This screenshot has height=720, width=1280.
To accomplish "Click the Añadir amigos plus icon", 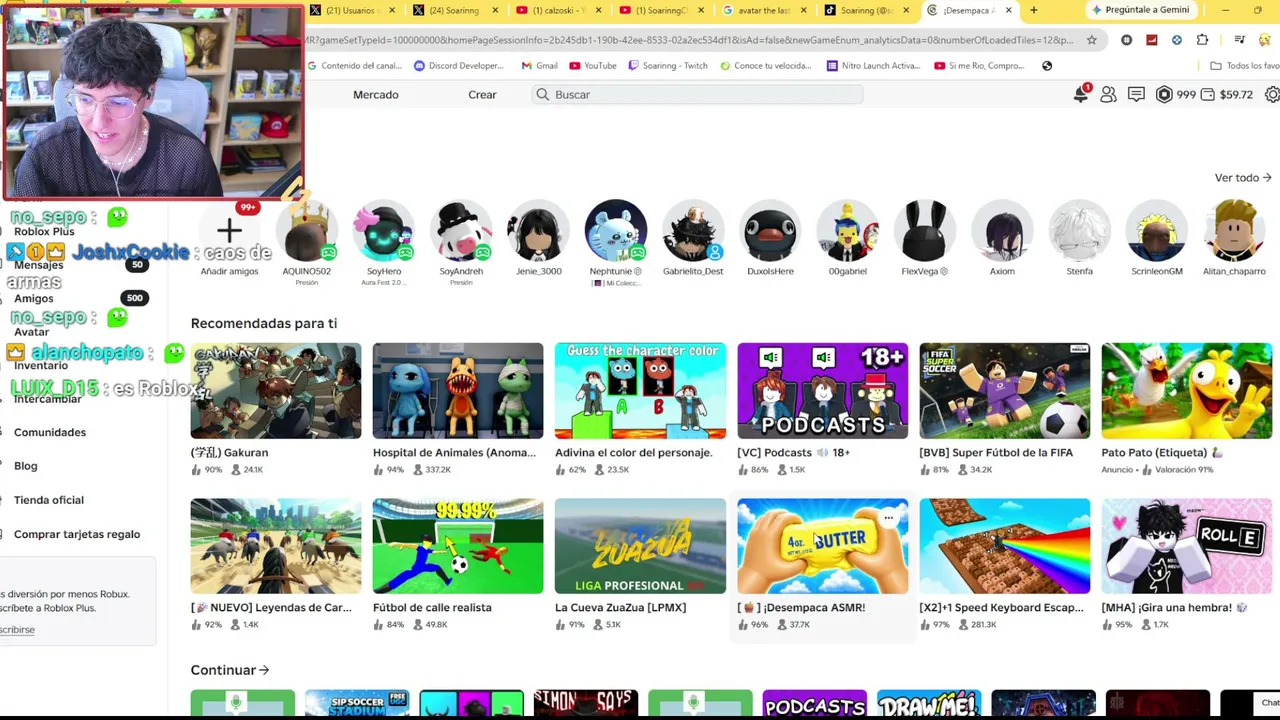I will tap(229, 232).
